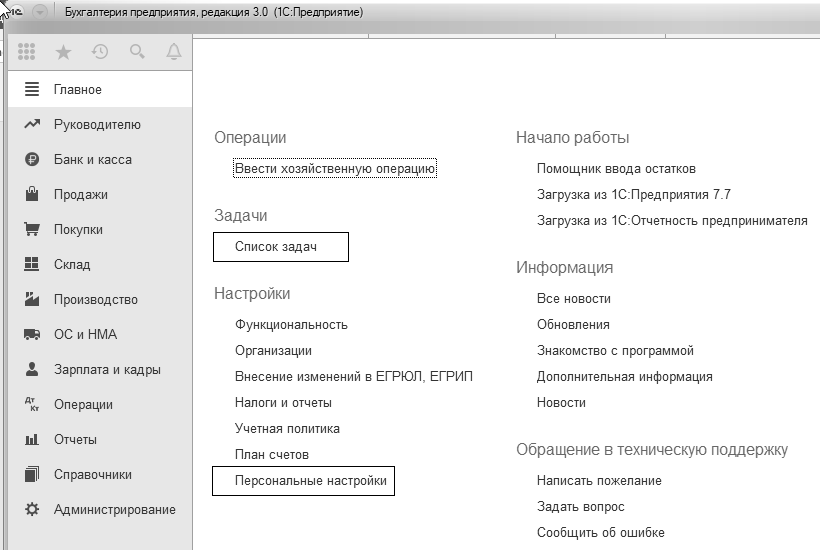Open the ОС и НМА section

100,335
